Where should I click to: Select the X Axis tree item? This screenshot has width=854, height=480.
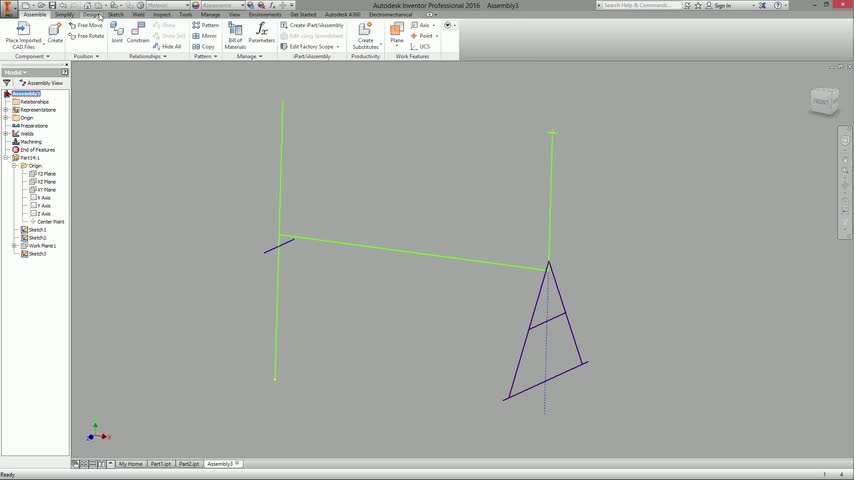(x=40, y=198)
